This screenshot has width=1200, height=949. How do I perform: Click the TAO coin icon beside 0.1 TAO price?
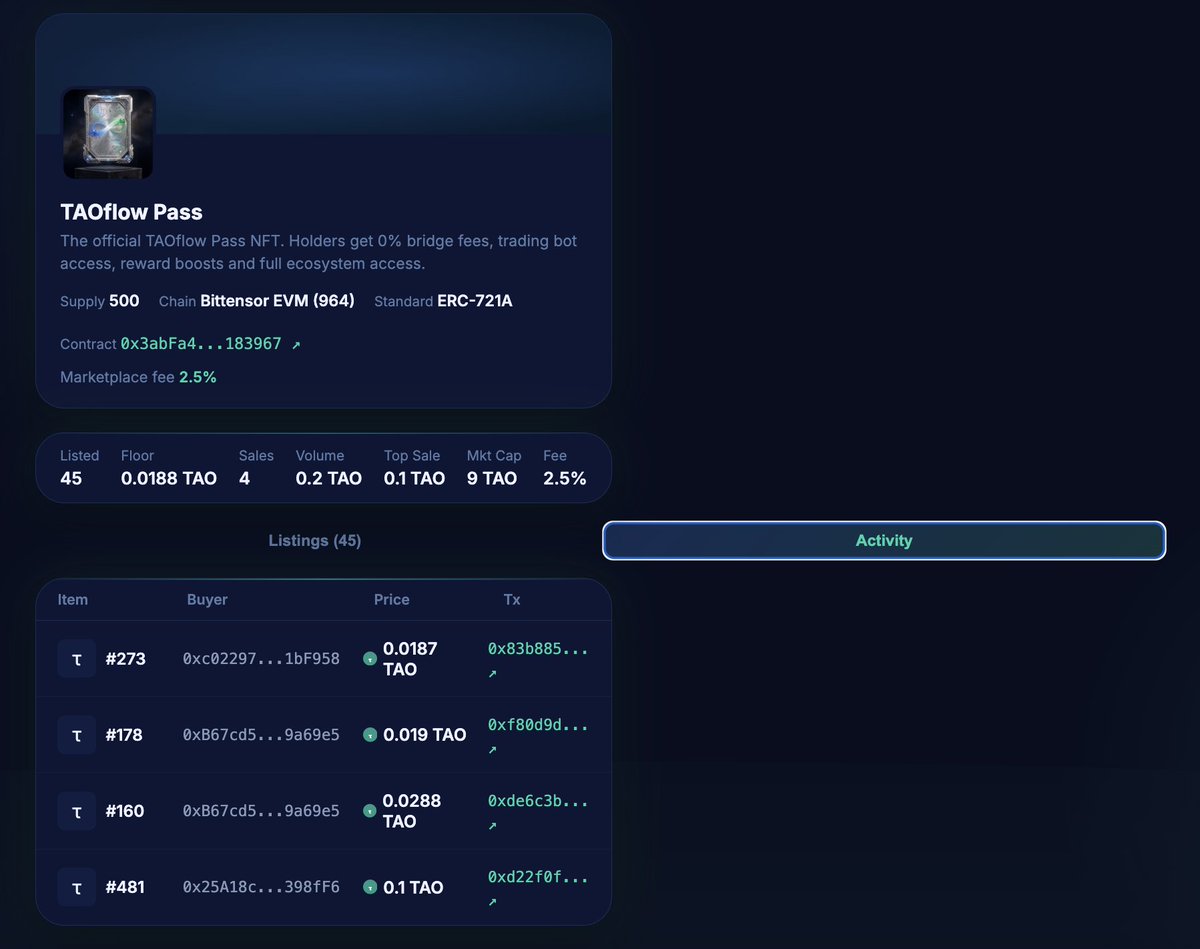coord(370,887)
